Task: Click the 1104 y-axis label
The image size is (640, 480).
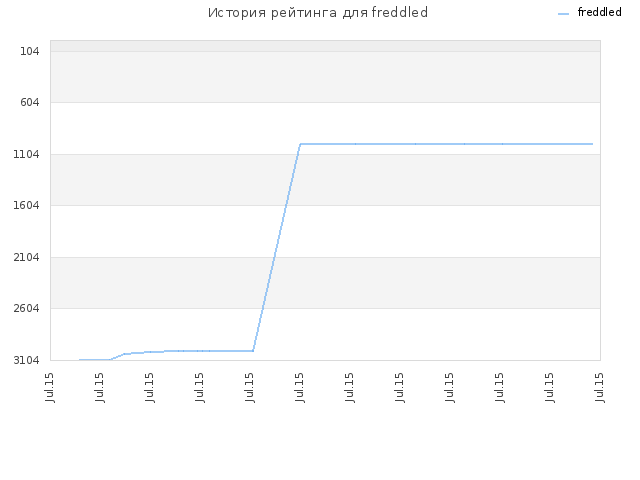Action: (x=27, y=154)
